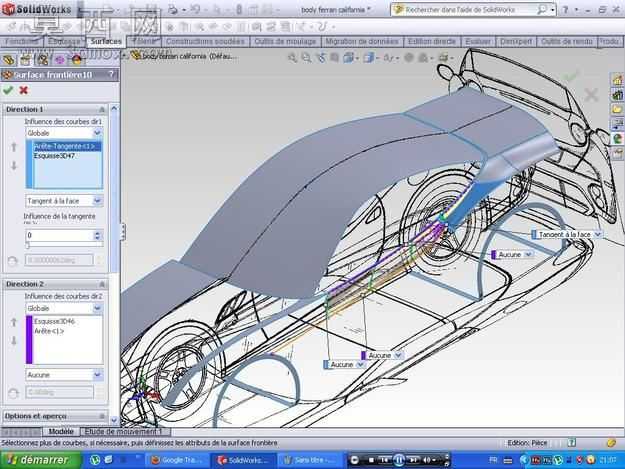
Task: Move Direction 2 curve down with arrow
Action: 14,341
